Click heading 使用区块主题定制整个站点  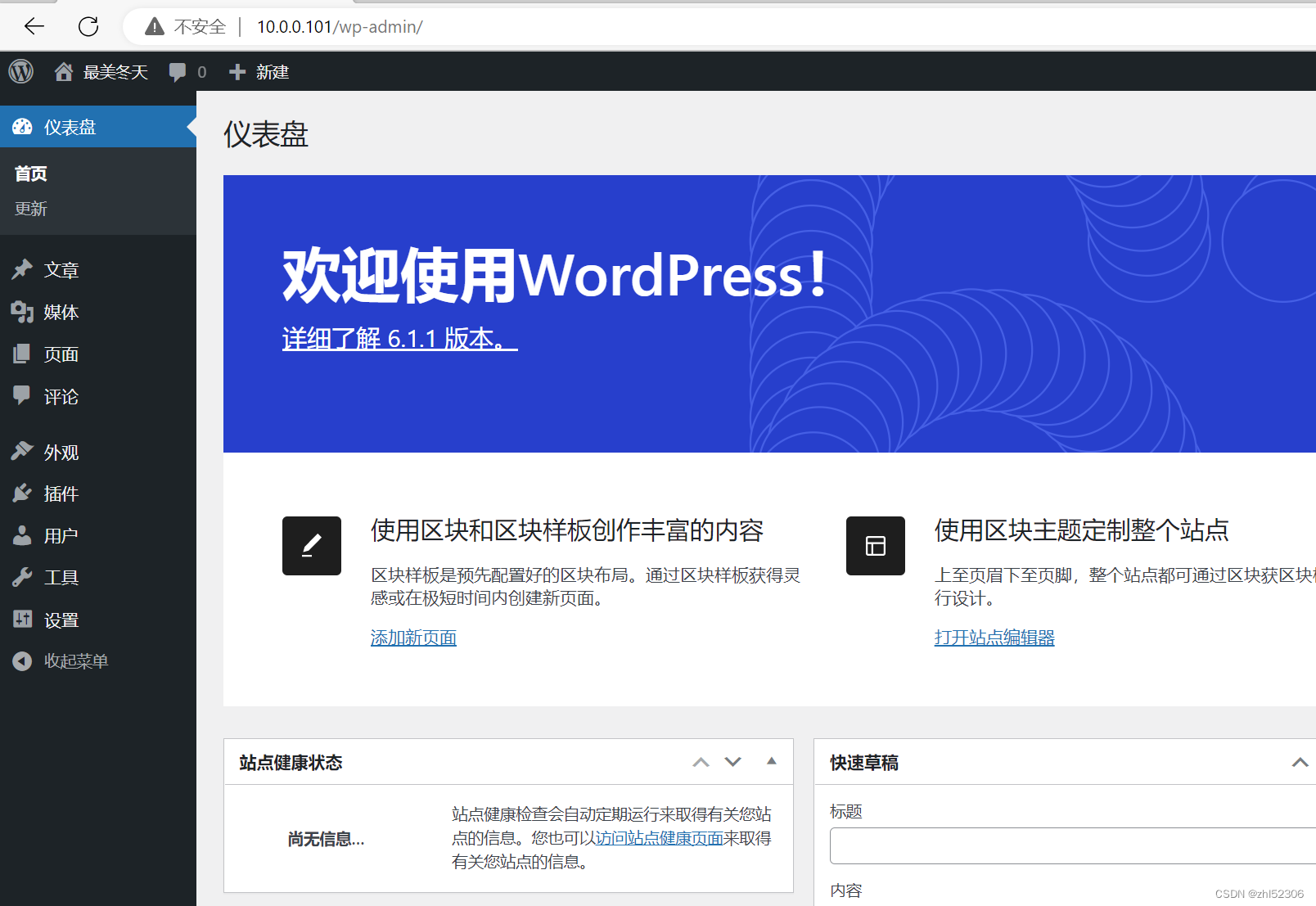[1082, 530]
